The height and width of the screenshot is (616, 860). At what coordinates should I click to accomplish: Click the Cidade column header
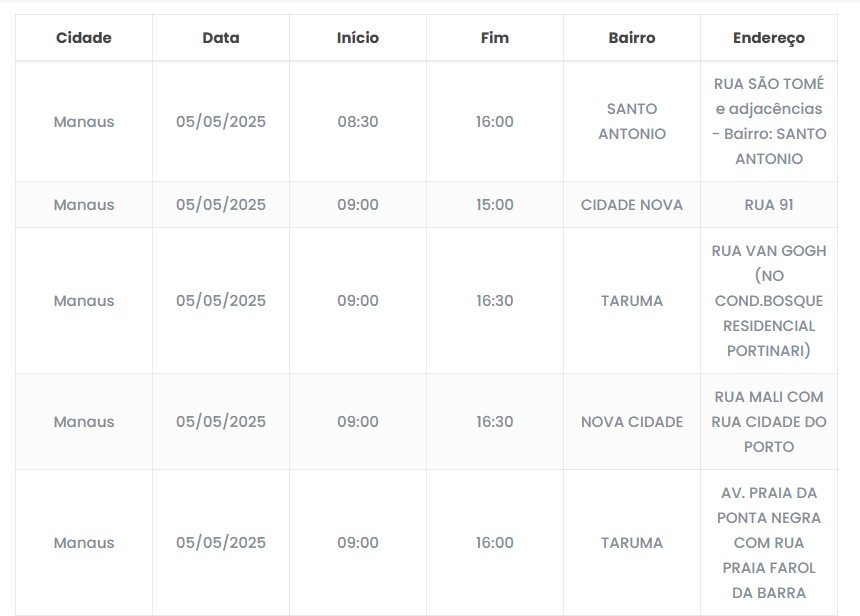(x=84, y=38)
